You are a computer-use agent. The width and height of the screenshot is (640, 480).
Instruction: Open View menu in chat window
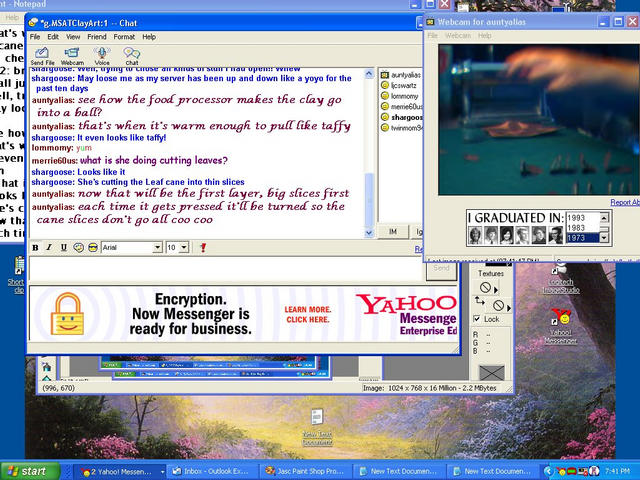[x=73, y=37]
